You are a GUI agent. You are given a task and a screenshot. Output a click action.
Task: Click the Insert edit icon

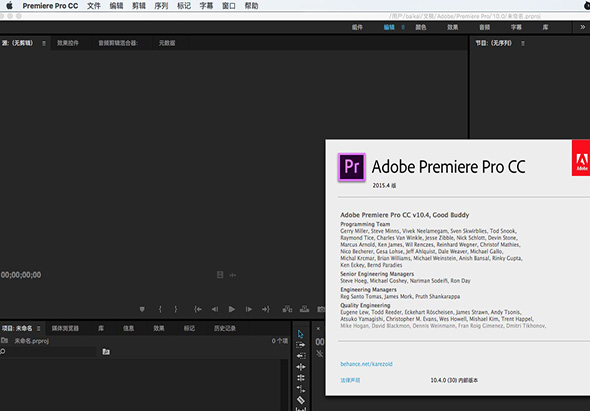(x=287, y=309)
